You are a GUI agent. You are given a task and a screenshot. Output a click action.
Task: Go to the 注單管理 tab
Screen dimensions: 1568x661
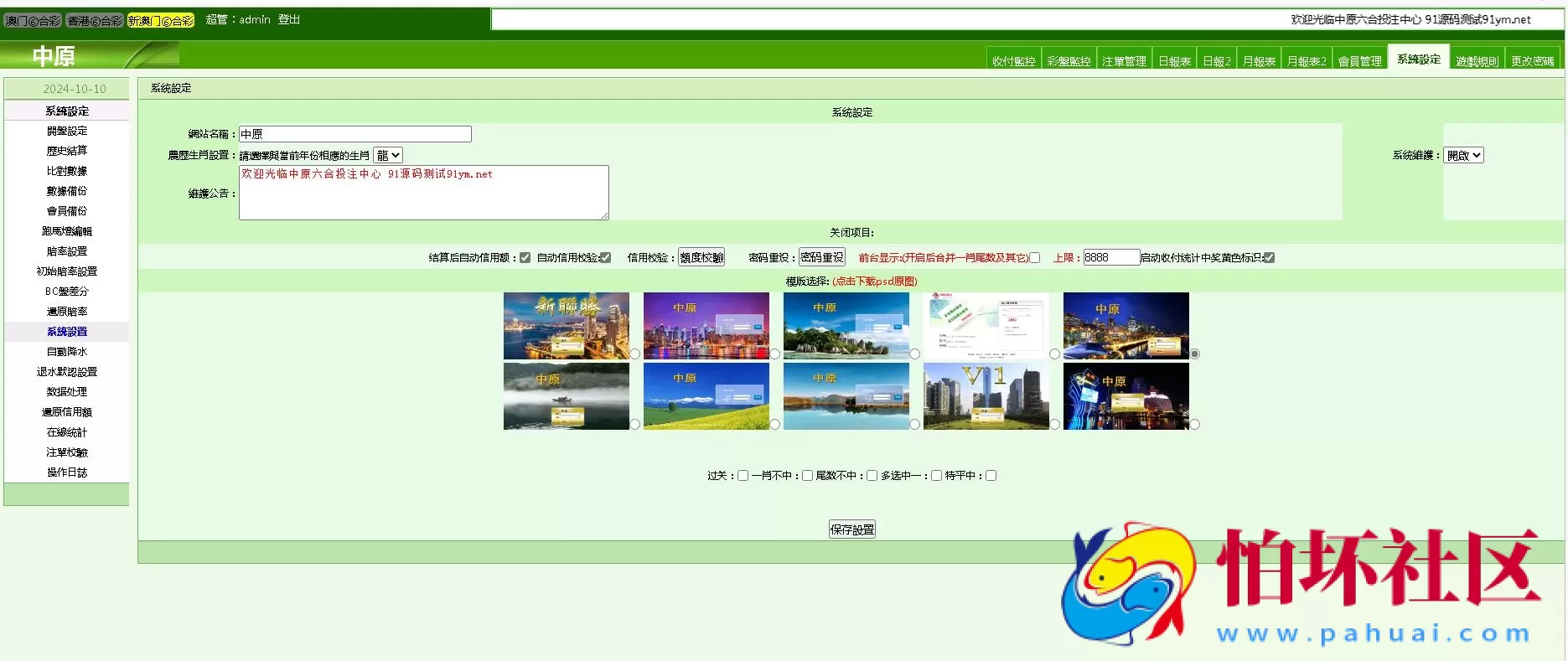pyautogui.click(x=1124, y=61)
